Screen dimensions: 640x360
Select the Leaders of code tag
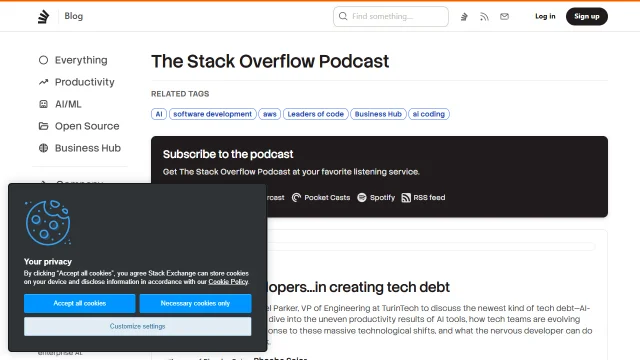[x=316, y=114]
